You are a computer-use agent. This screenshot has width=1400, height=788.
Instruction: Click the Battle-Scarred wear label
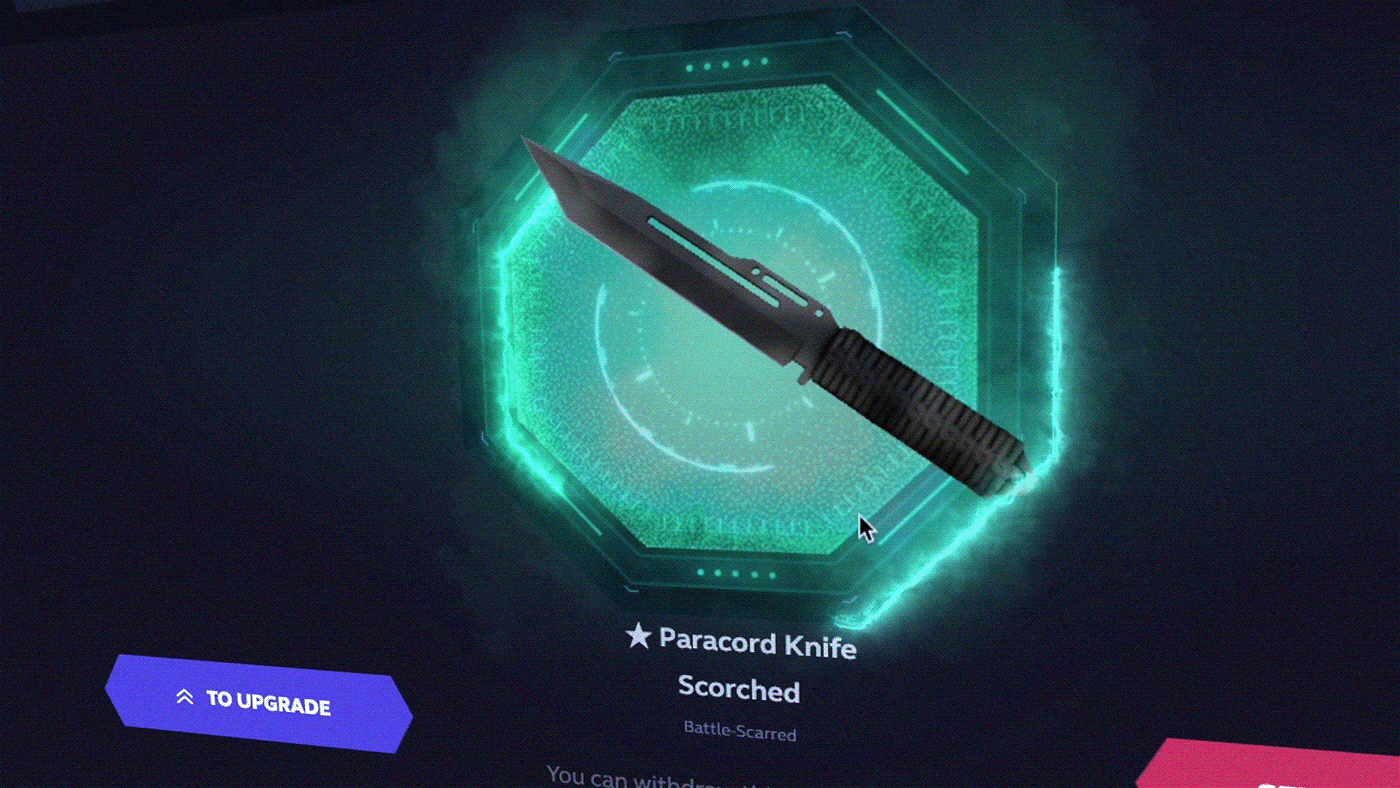click(740, 731)
